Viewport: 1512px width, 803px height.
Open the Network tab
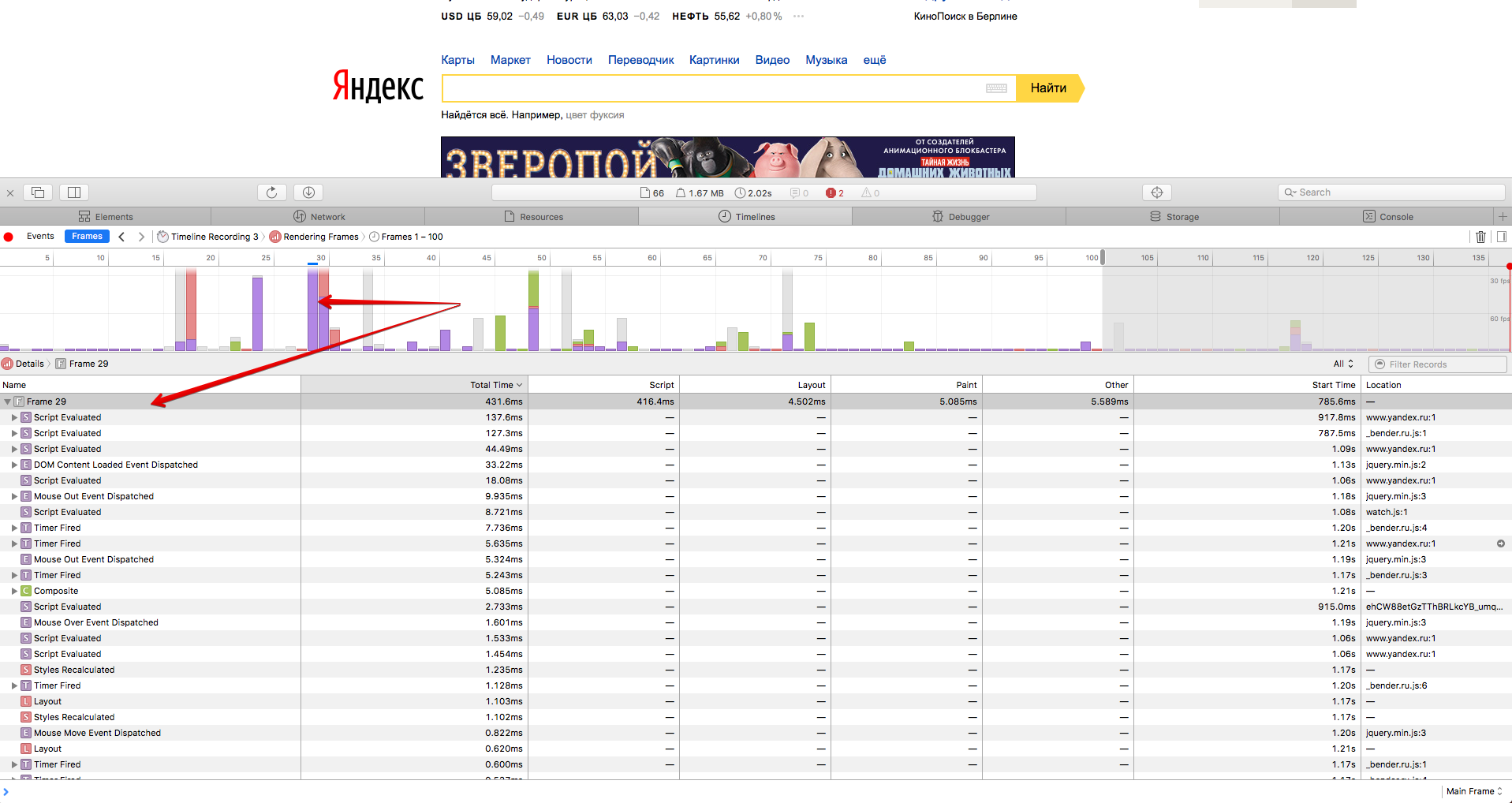click(319, 216)
